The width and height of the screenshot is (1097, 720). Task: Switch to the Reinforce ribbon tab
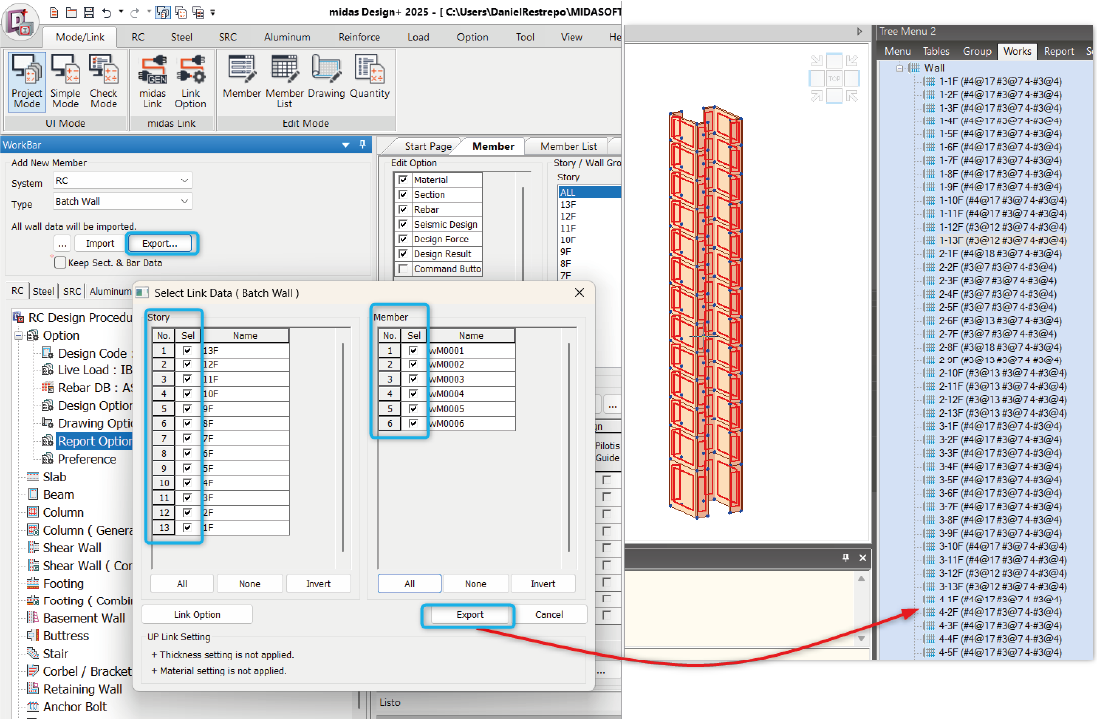[x=360, y=37]
